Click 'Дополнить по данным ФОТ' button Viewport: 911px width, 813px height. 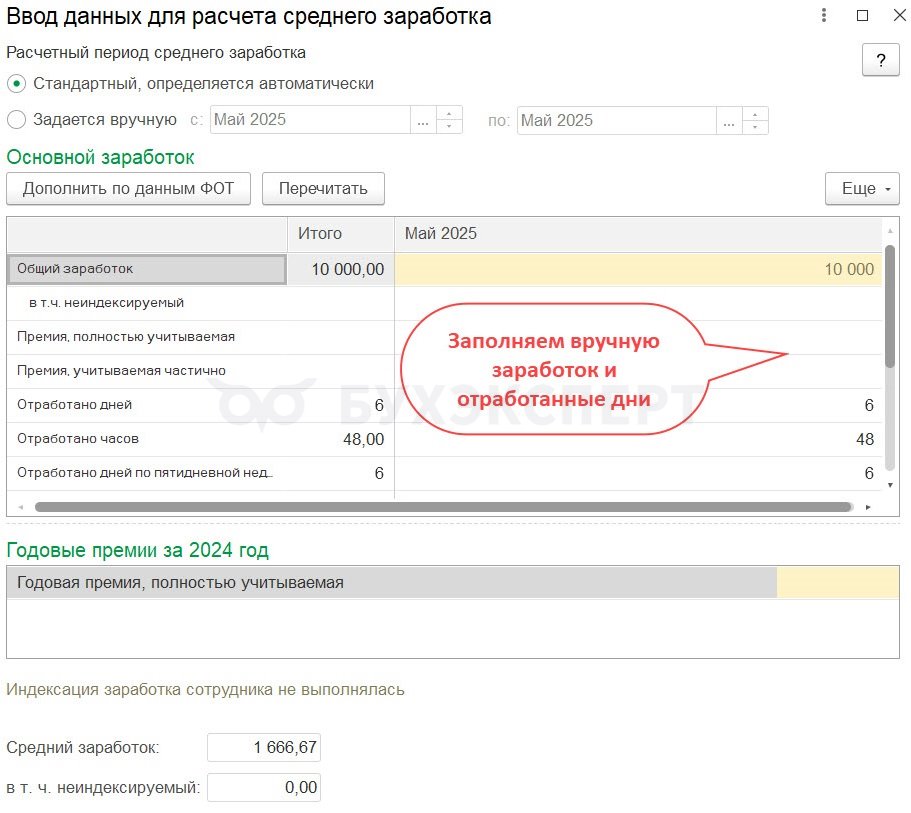(128, 188)
